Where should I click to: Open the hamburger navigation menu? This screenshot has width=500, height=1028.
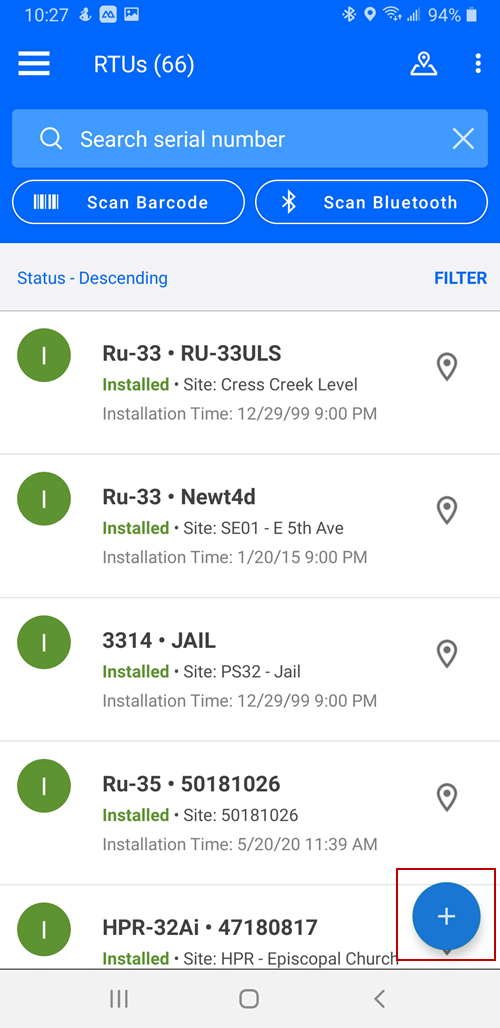(x=34, y=64)
